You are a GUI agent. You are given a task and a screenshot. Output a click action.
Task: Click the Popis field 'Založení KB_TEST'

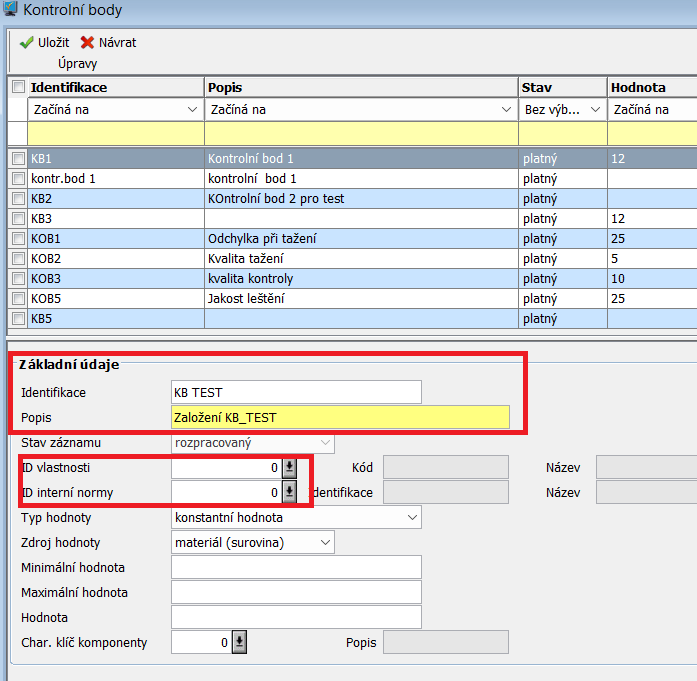click(x=340, y=417)
